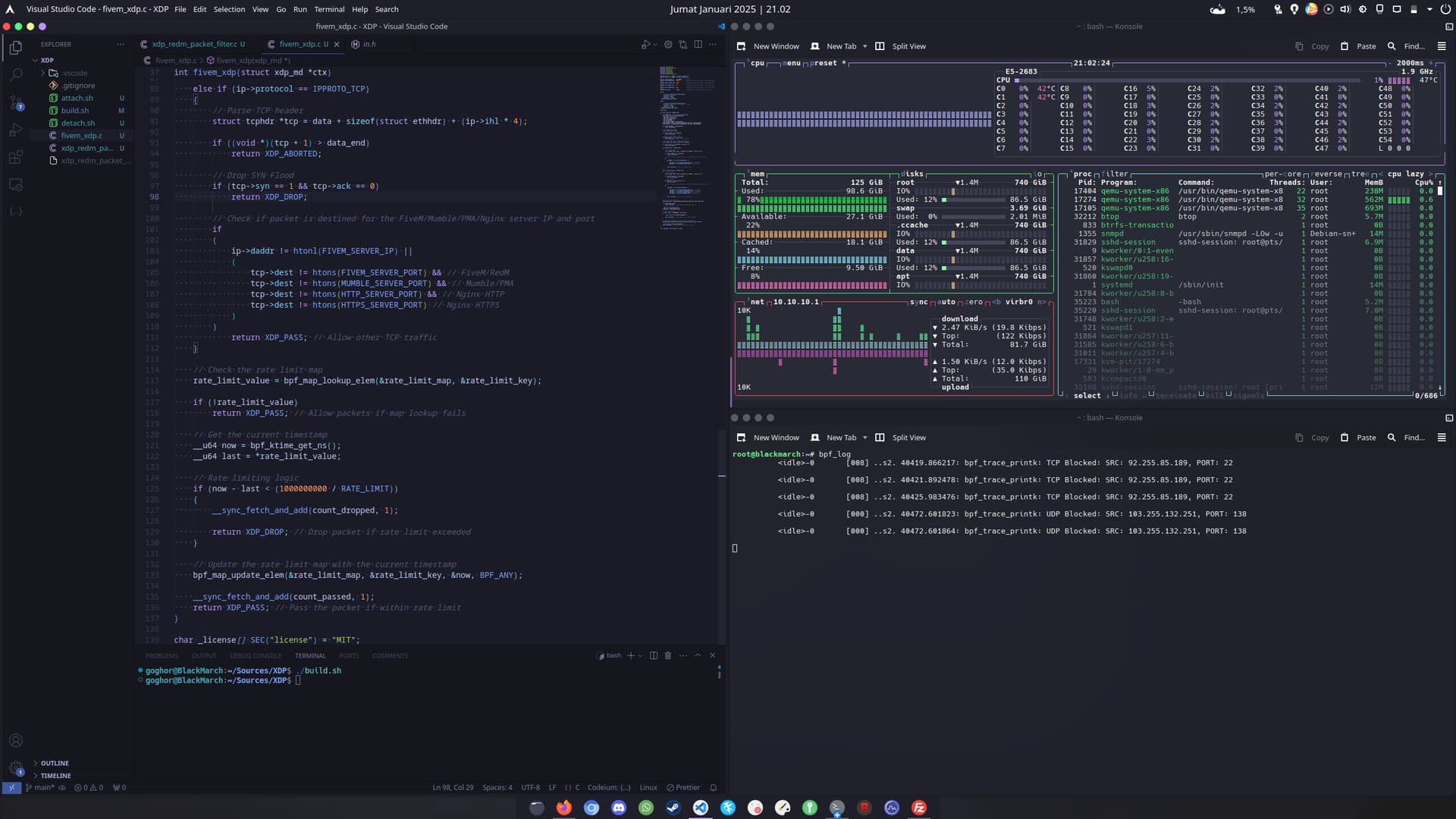The width and height of the screenshot is (1456, 819).
Task: Open the Selection menu in VS Code
Action: pyautogui.click(x=229, y=9)
